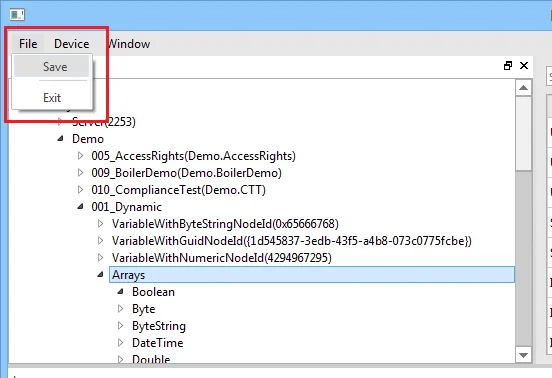This screenshot has height=378, width=552.
Task: Expand the VariableWithGuidNodeId node
Action: pyautogui.click(x=100, y=240)
